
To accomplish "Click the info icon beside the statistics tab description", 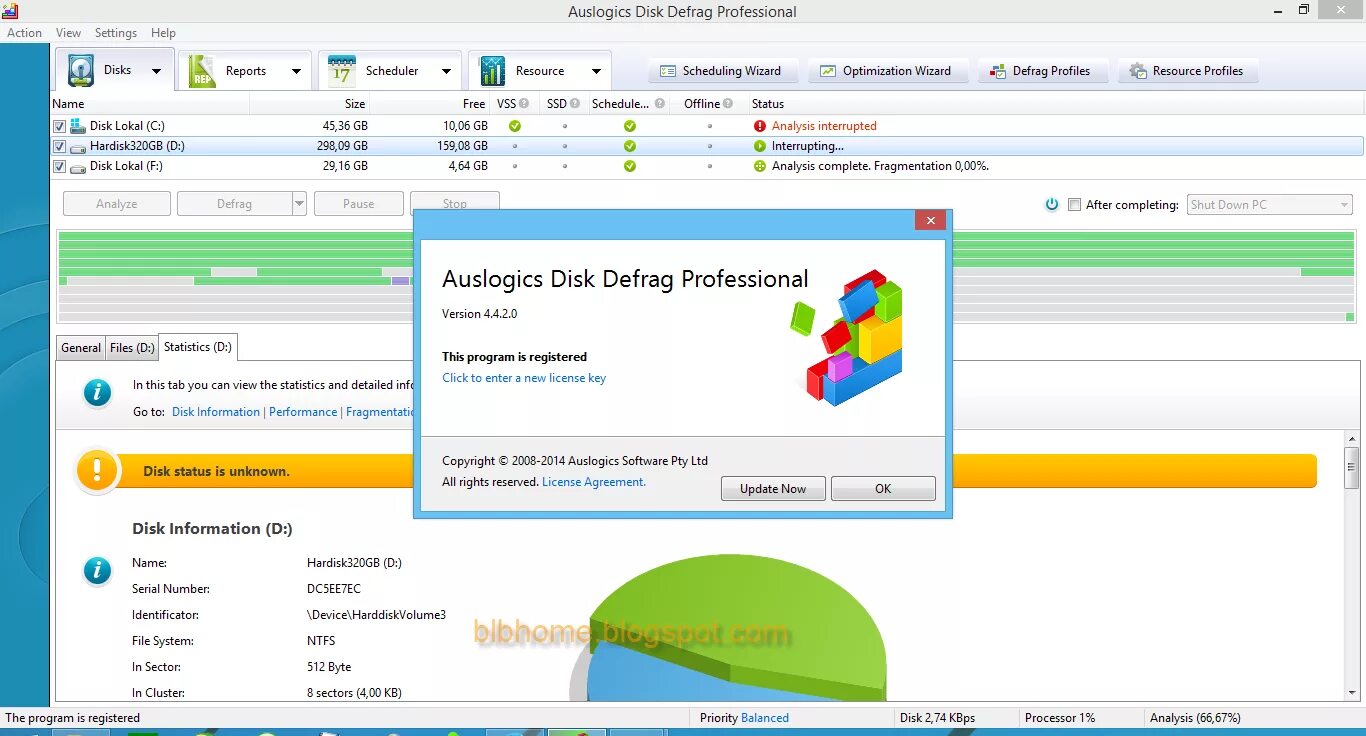I will tap(97, 393).
